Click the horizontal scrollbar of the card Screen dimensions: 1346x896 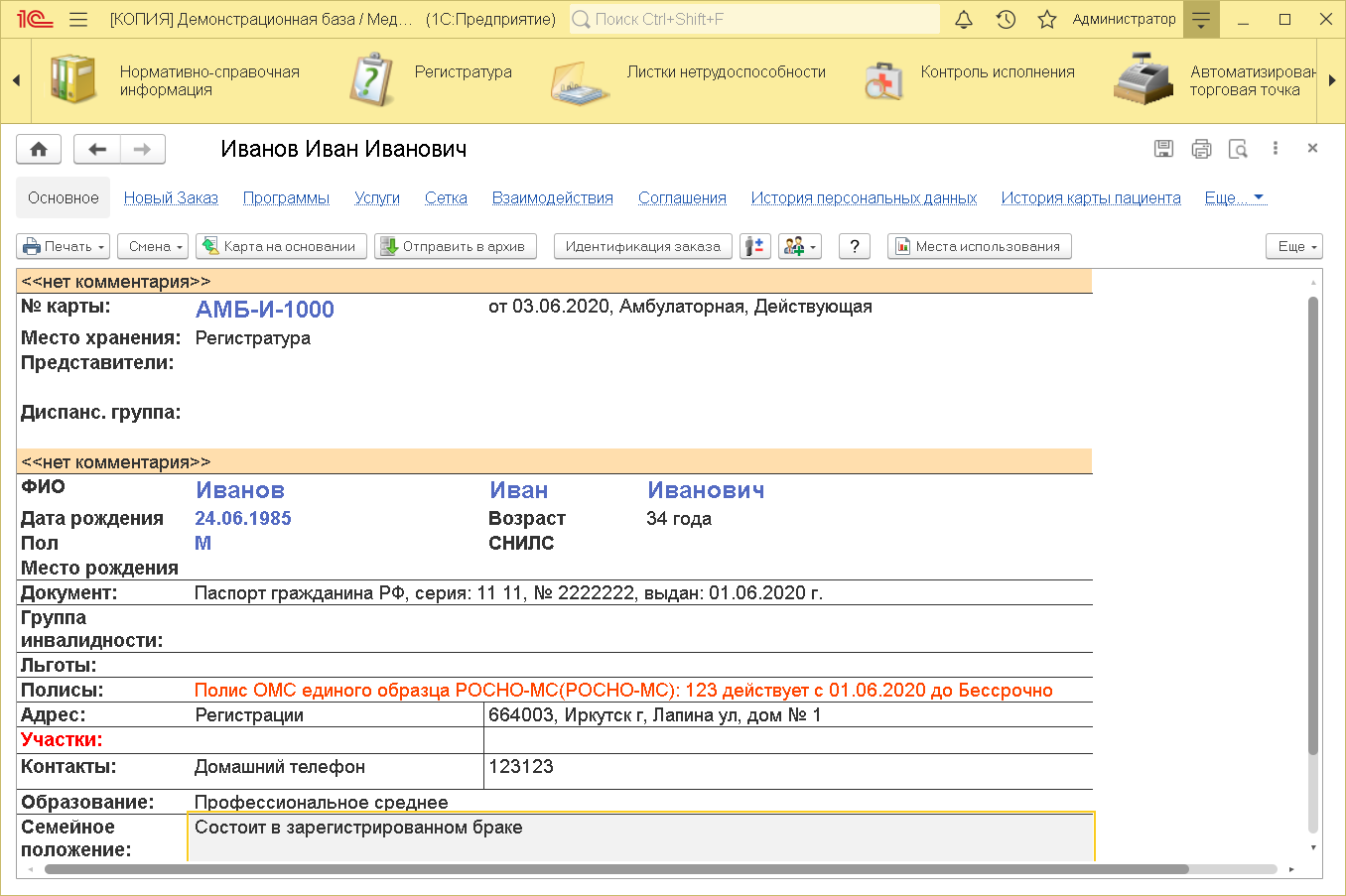[x=615, y=869]
